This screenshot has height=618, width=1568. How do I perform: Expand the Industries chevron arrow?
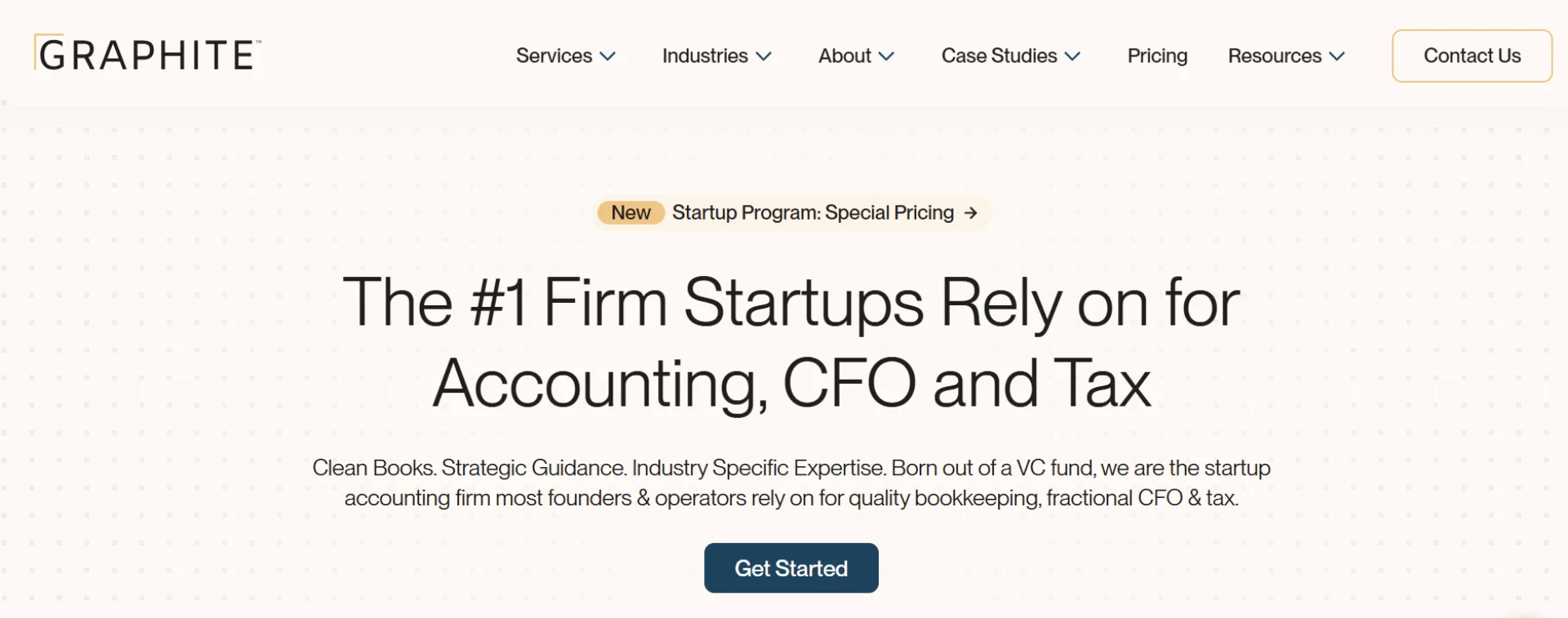764,56
